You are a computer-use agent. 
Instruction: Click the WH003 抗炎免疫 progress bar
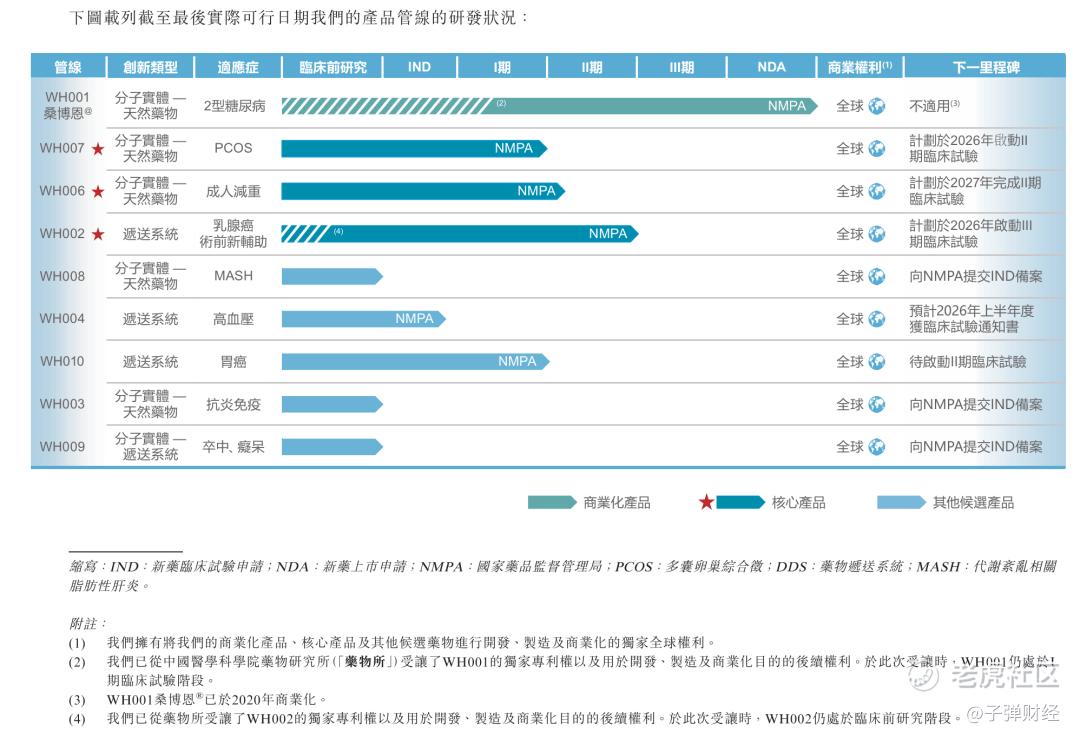tap(332, 404)
